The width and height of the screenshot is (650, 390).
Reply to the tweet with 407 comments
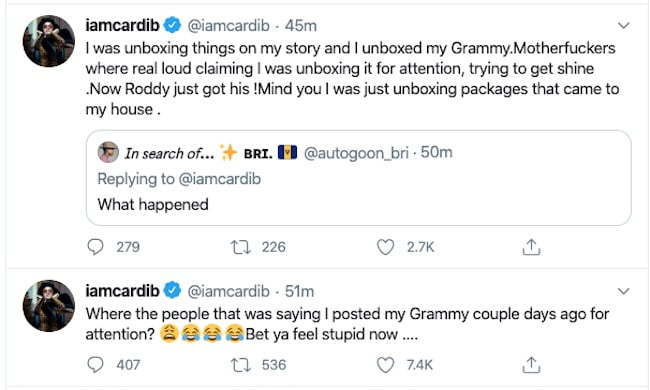[x=95, y=365]
